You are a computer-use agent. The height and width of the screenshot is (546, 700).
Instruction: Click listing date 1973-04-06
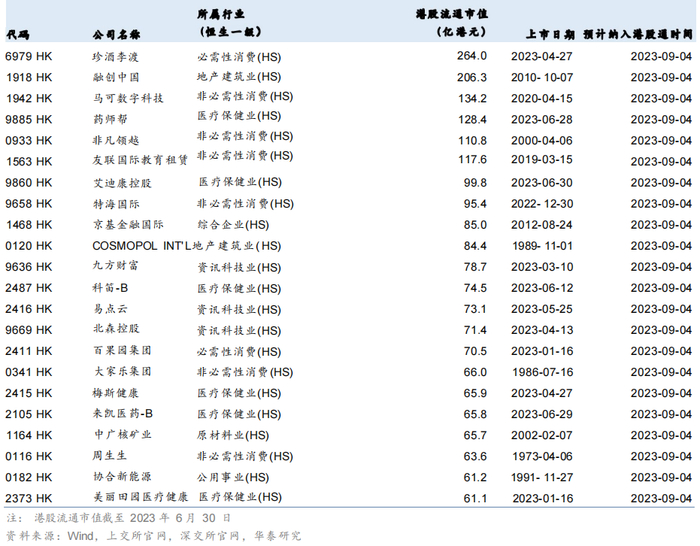(x=542, y=456)
